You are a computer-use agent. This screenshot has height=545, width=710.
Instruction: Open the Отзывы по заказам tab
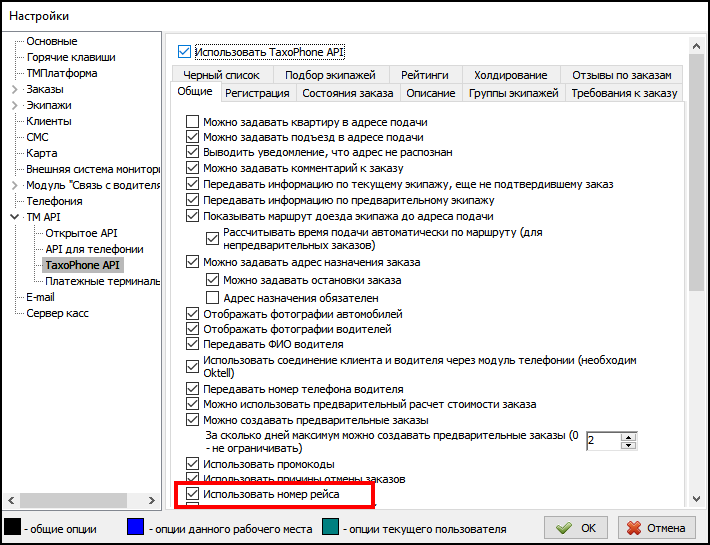pyautogui.click(x=622, y=75)
